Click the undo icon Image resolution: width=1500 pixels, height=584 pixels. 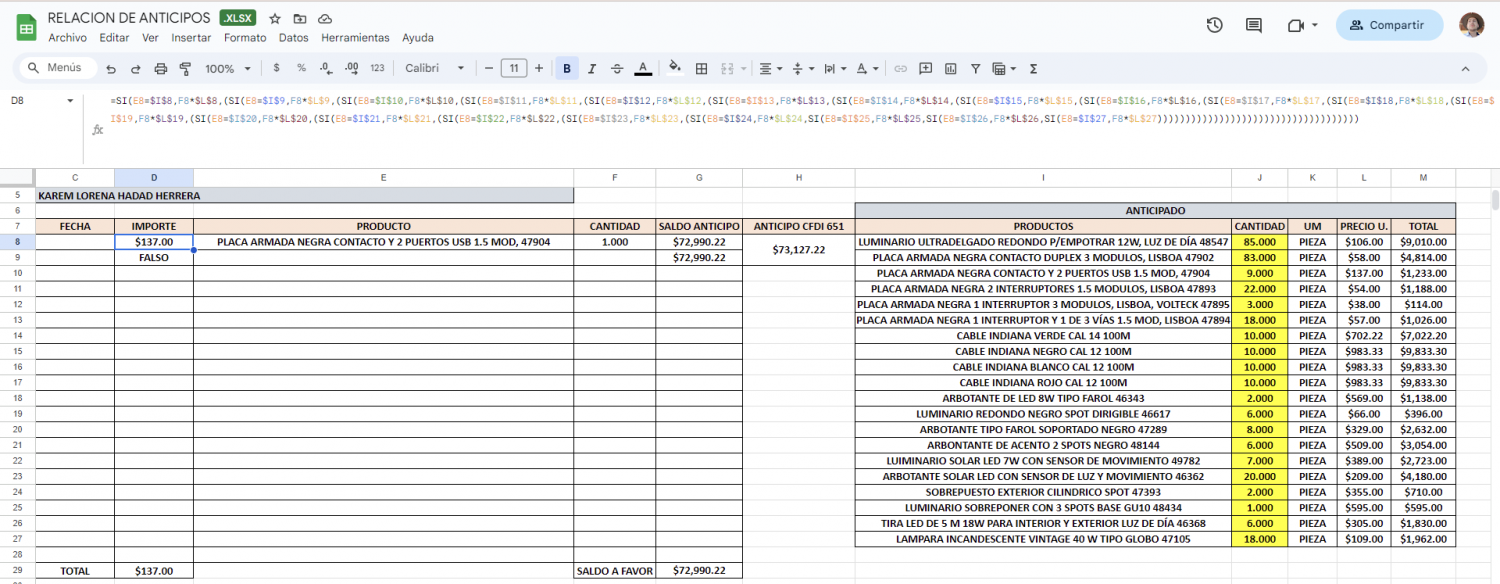pos(110,69)
